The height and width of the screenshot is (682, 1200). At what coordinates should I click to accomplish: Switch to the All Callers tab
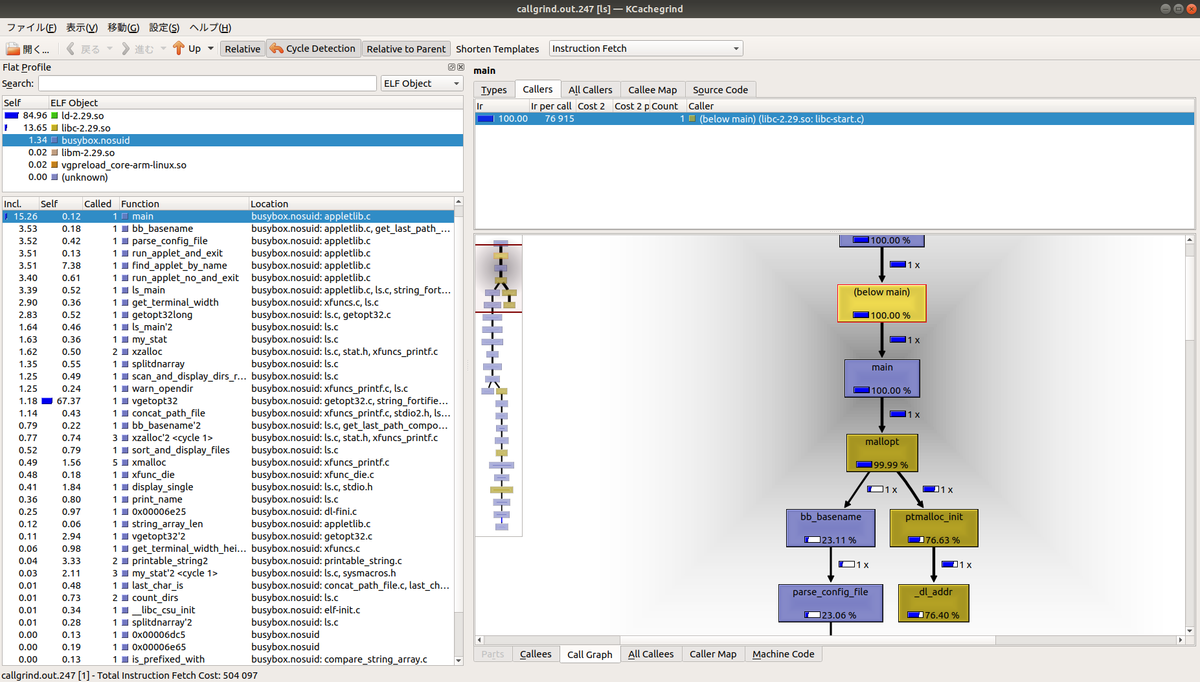tap(589, 89)
